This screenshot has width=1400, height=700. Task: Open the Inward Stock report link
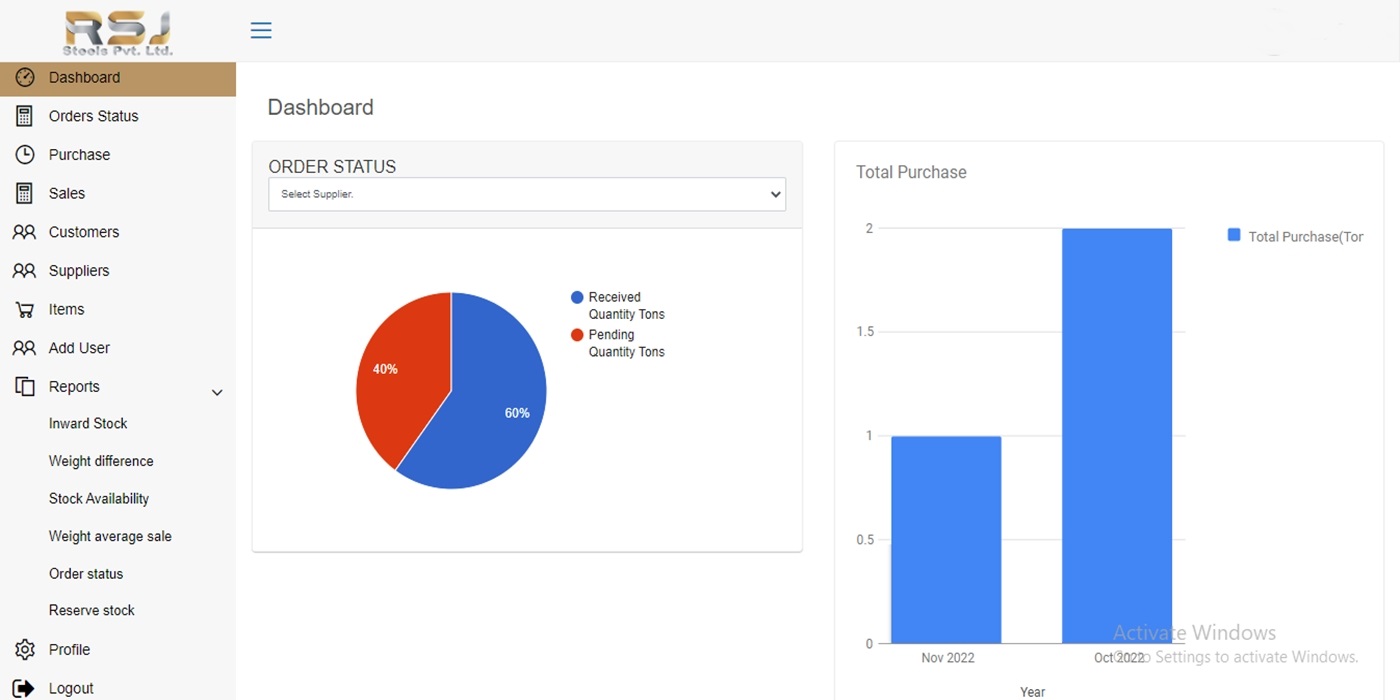coord(88,423)
